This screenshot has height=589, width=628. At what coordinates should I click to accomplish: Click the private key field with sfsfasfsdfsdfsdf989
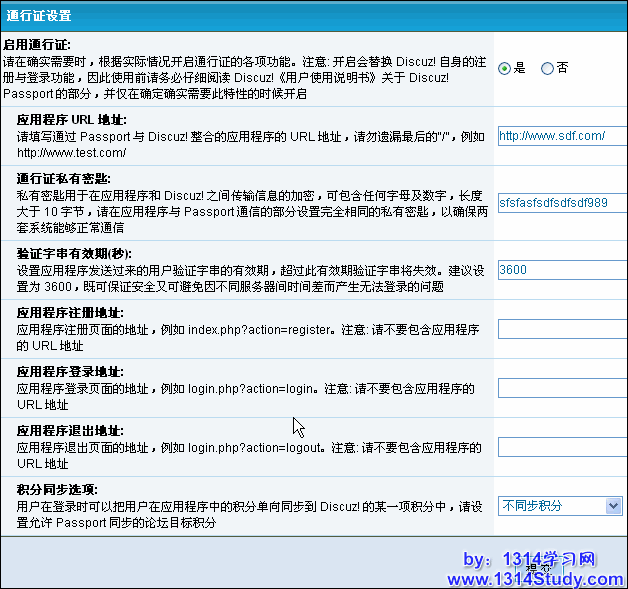tap(562, 203)
